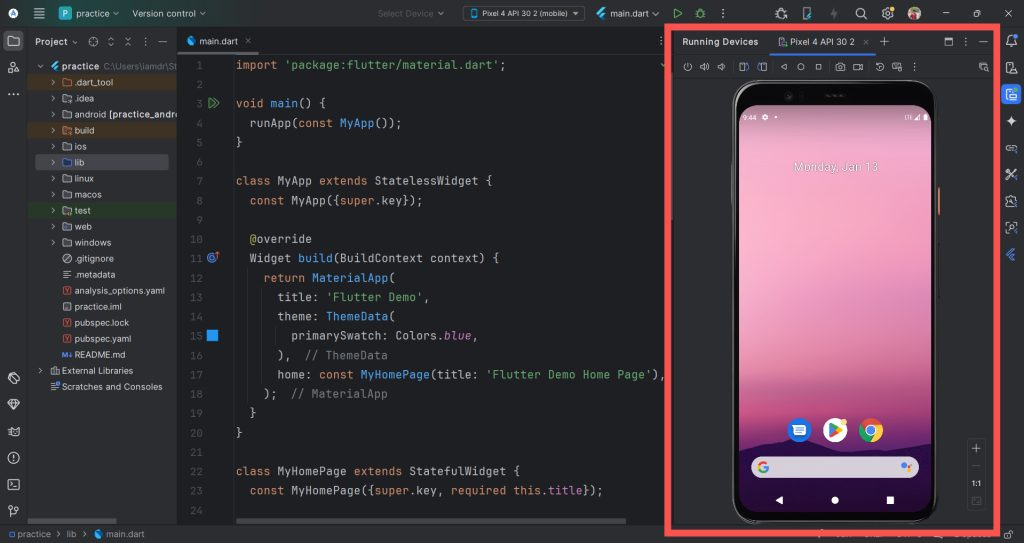
Task: Open the main menu hamburger icon
Action: (x=39, y=13)
